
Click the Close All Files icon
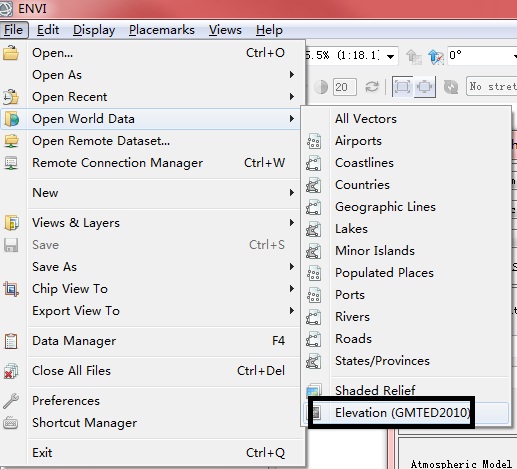tap(11, 371)
